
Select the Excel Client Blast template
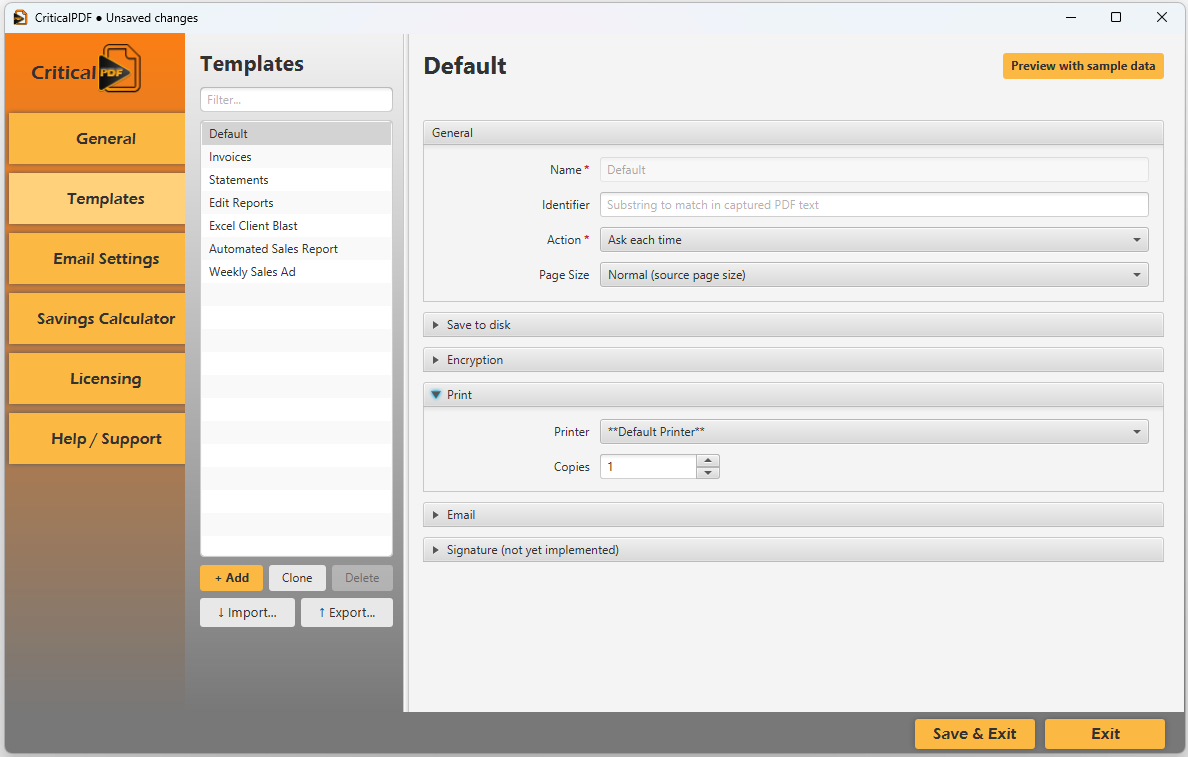pos(296,226)
